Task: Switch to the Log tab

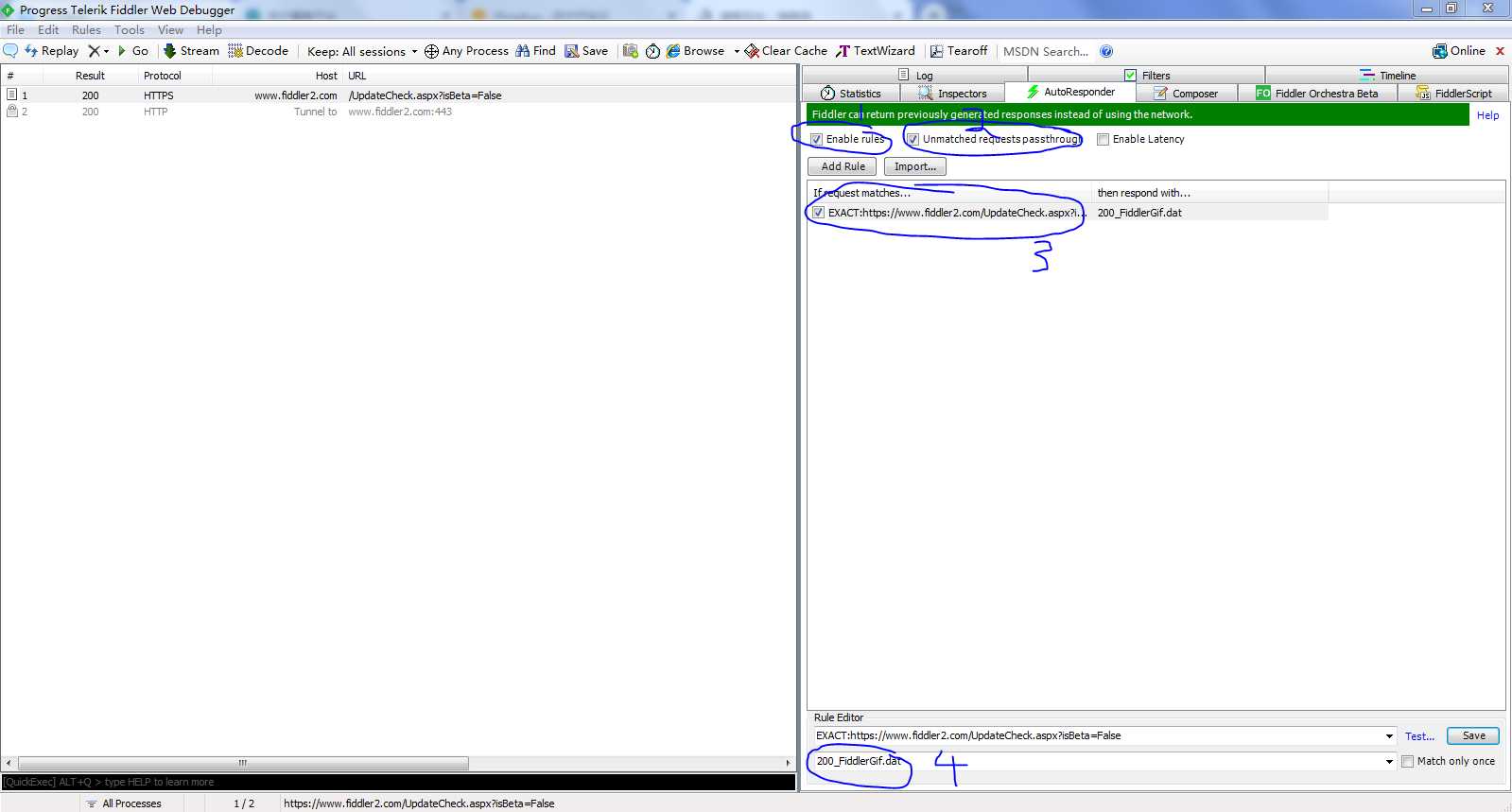Action: click(914, 75)
